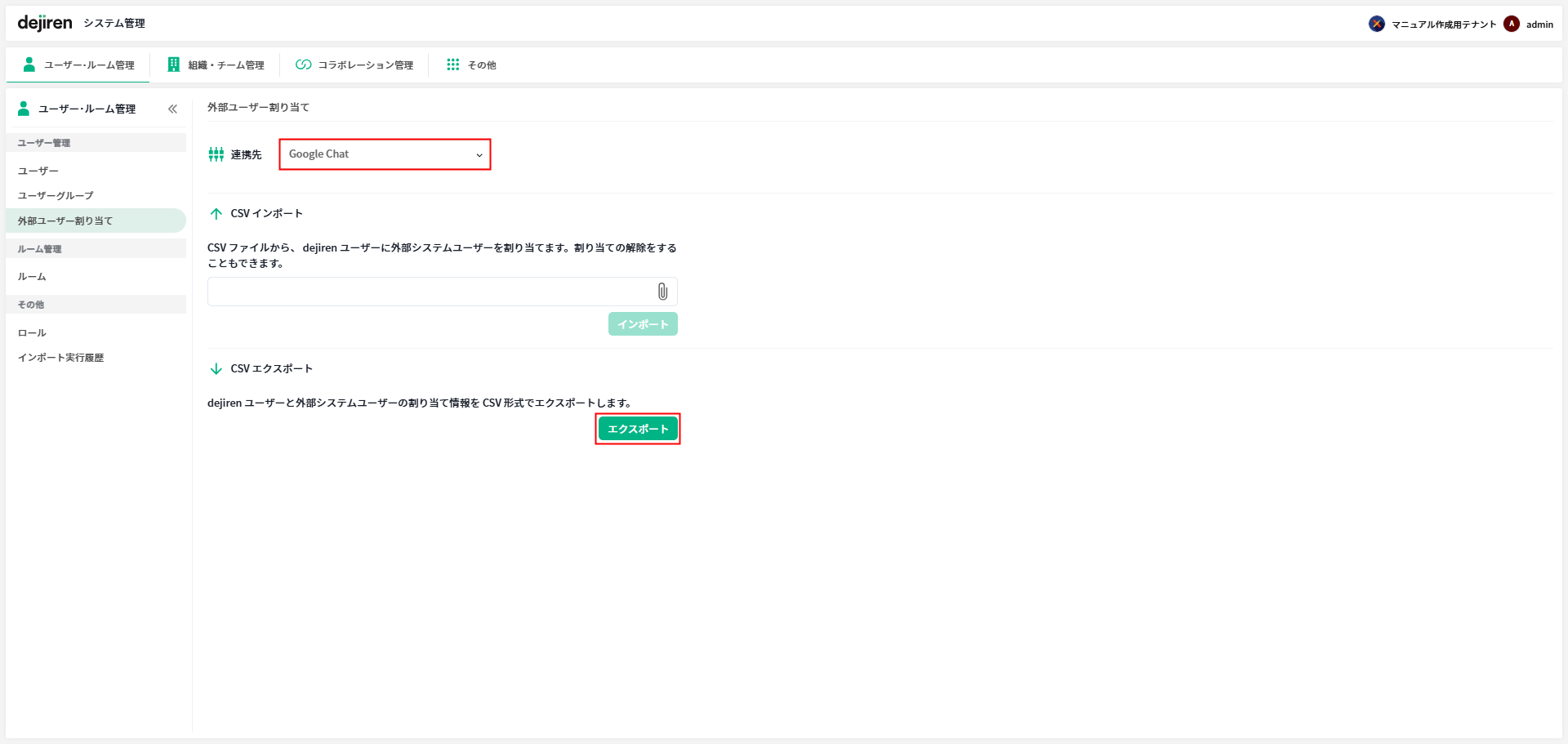The height and width of the screenshot is (744, 1568).
Task: Click the CSV file input field
Action: point(429,292)
